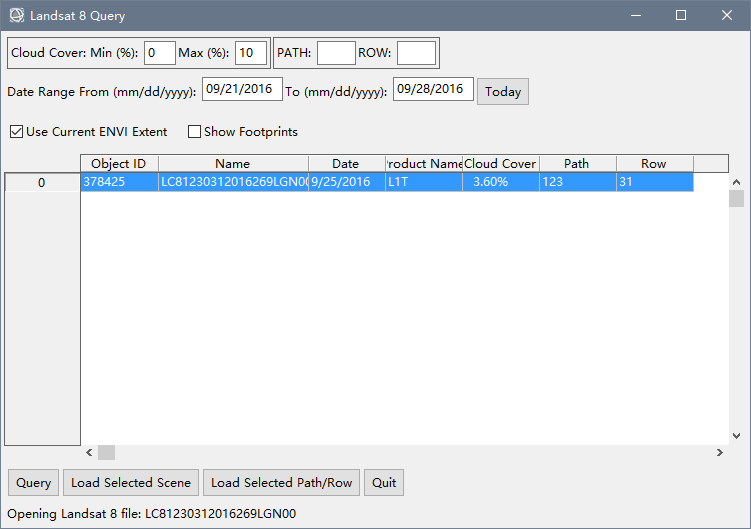
Task: Click the Cloud Cover Max field
Action: click(250, 53)
